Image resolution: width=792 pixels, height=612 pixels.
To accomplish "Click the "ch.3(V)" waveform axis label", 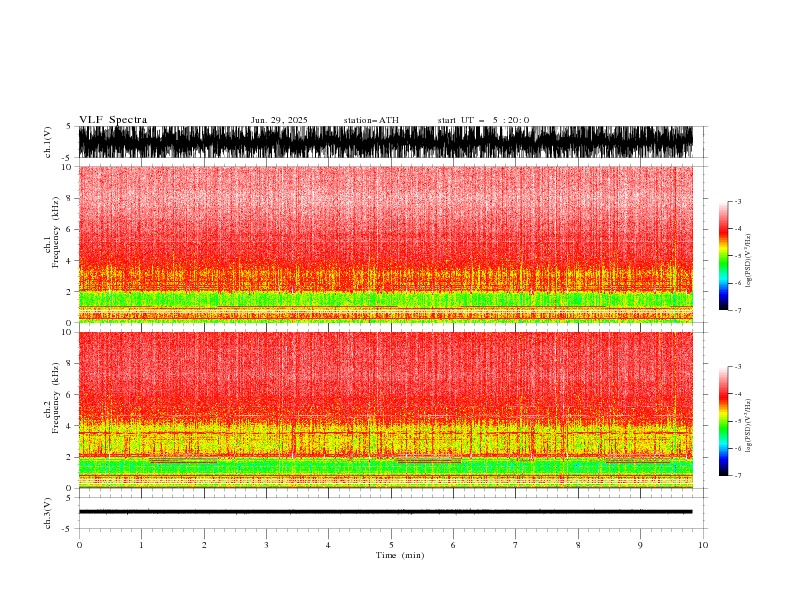I will point(48,513).
